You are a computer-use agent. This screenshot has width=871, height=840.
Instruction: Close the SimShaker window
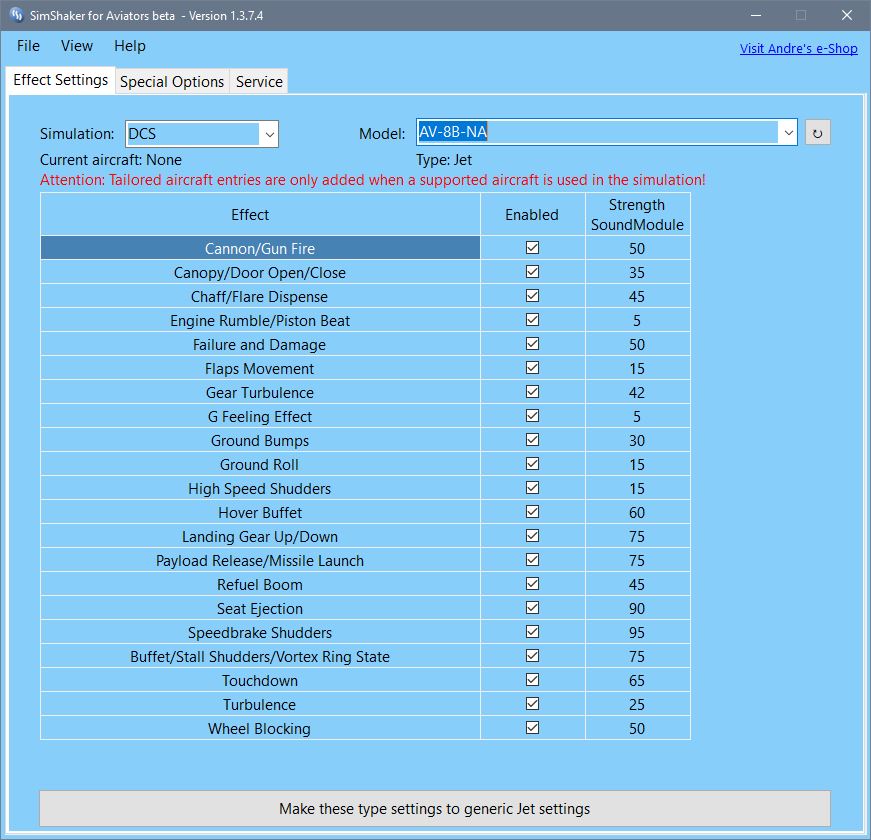point(846,15)
